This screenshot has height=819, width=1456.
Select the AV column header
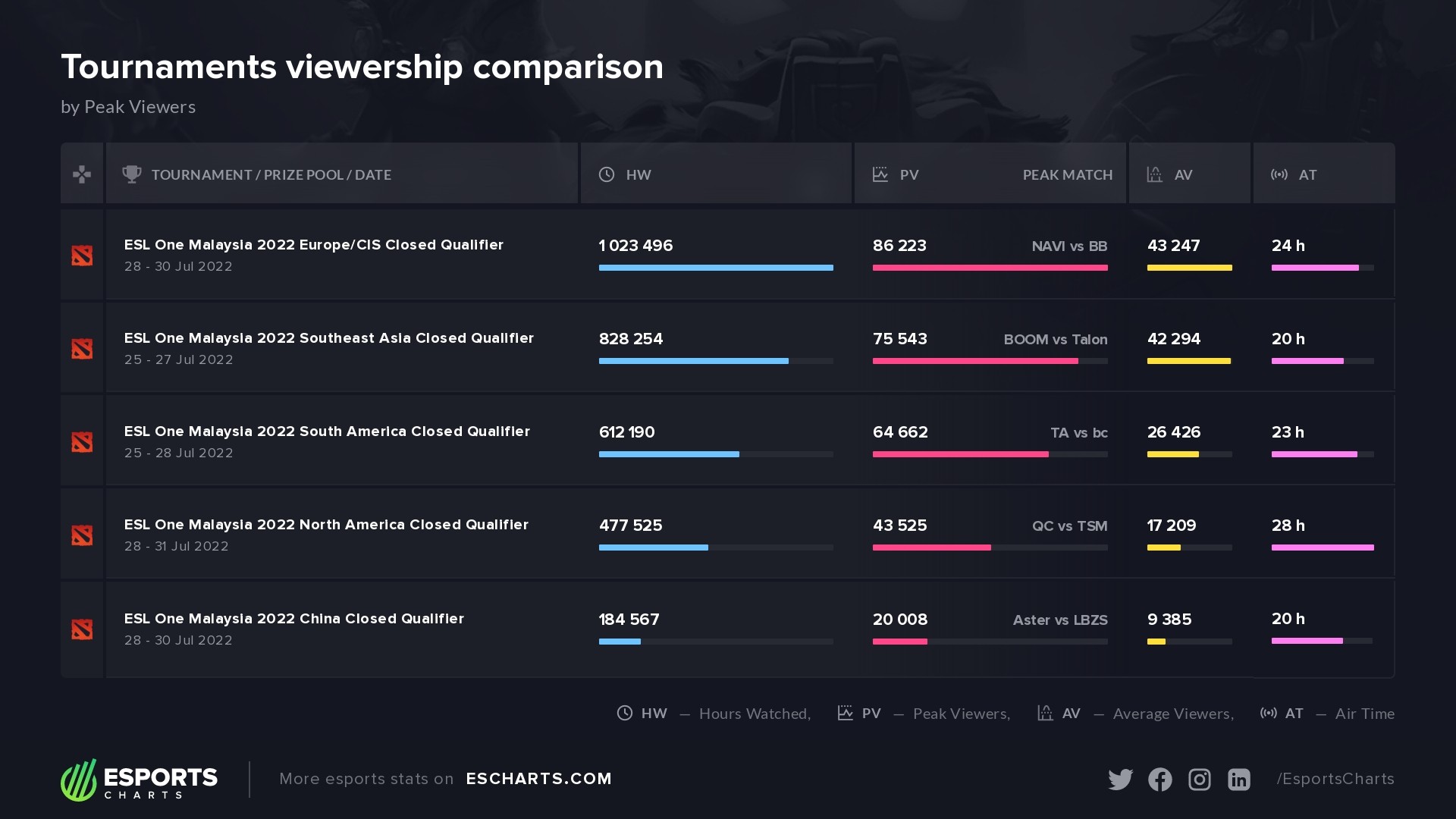(x=1183, y=175)
